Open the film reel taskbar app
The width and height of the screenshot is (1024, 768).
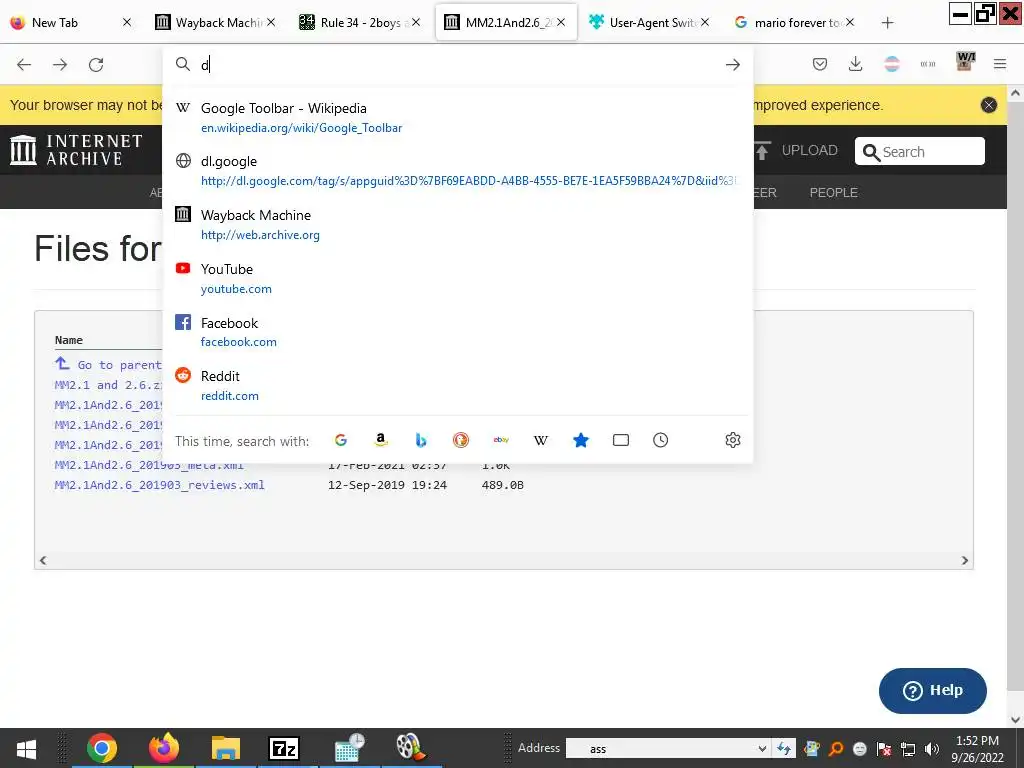pos(410,748)
